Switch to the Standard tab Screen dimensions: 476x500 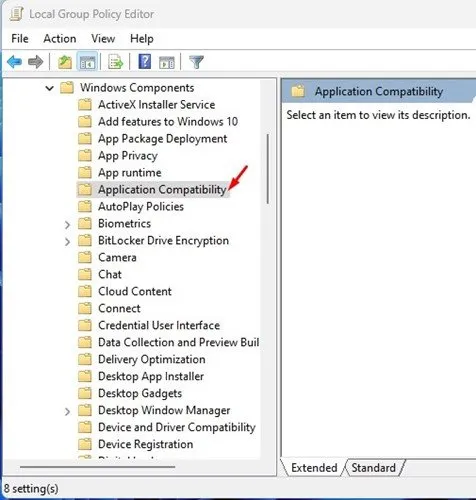[373, 468]
